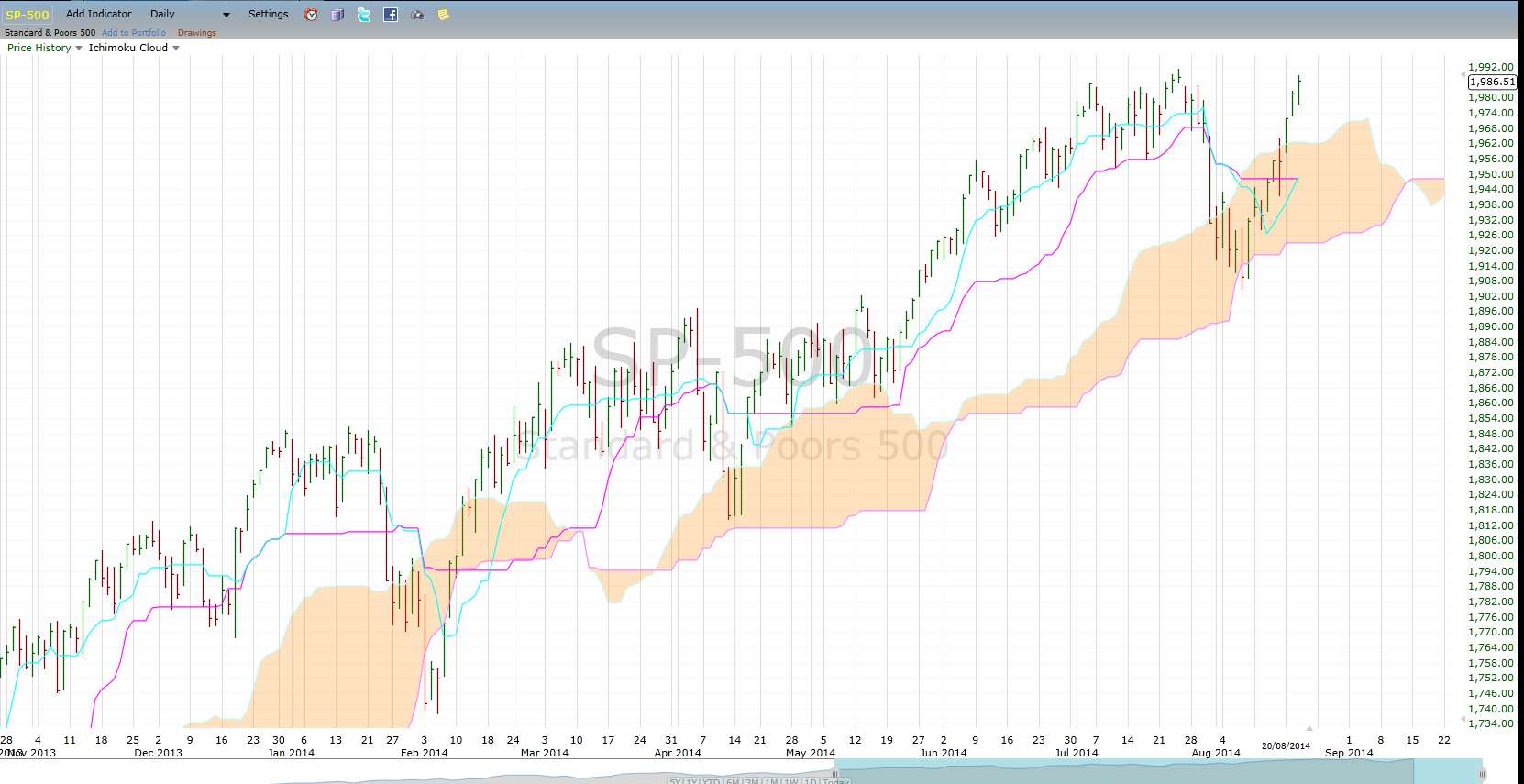Click the camera snapshot icon
This screenshot has height=784, width=1524.
click(417, 15)
